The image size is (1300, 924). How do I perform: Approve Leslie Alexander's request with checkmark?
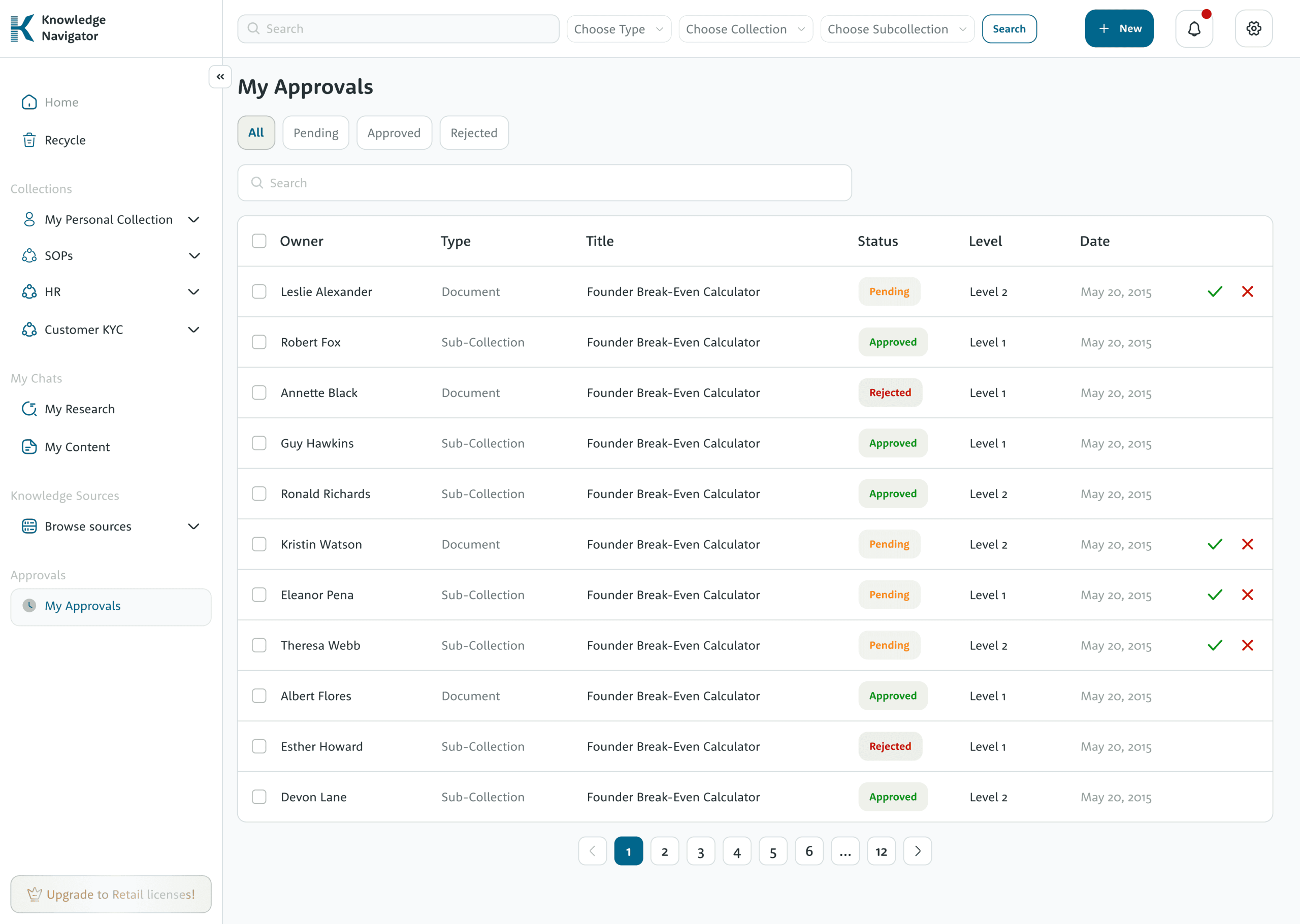[1215, 292]
